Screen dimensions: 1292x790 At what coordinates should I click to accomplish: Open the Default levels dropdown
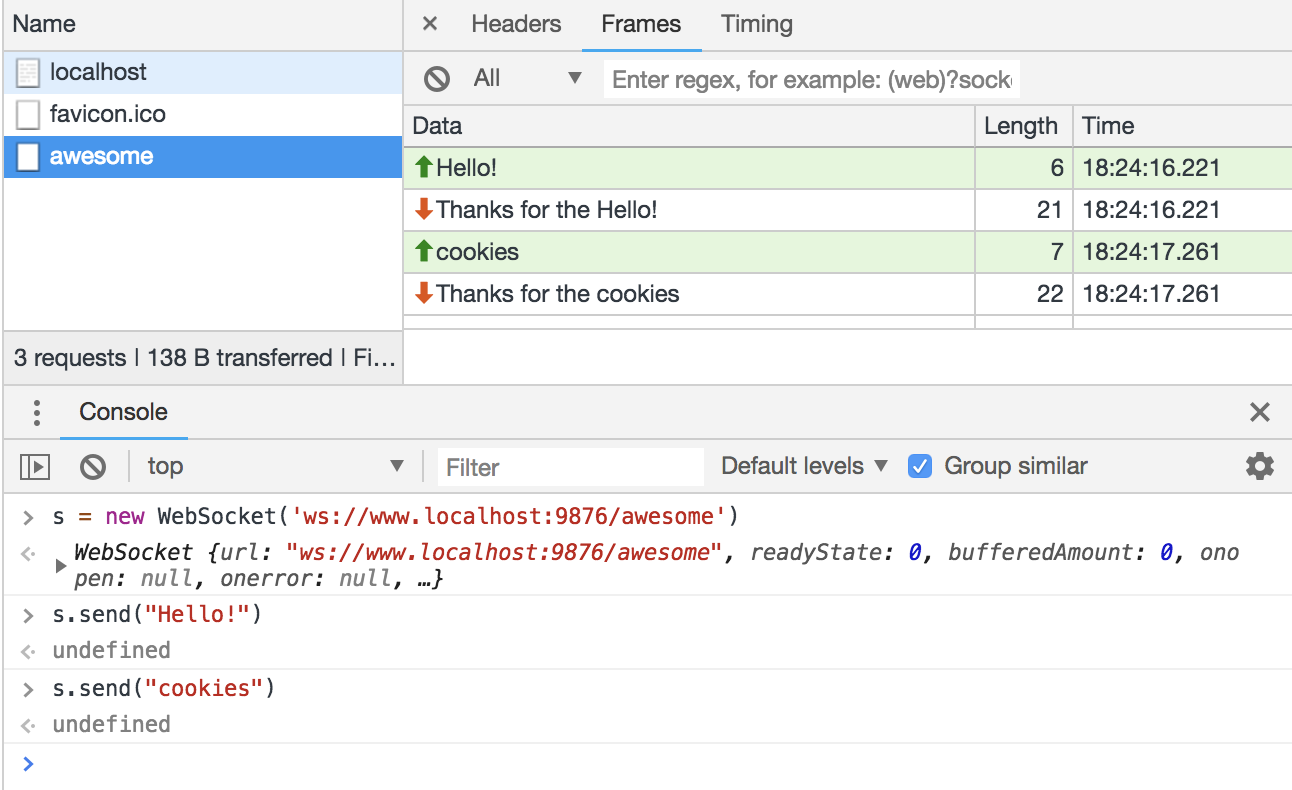pos(804,466)
